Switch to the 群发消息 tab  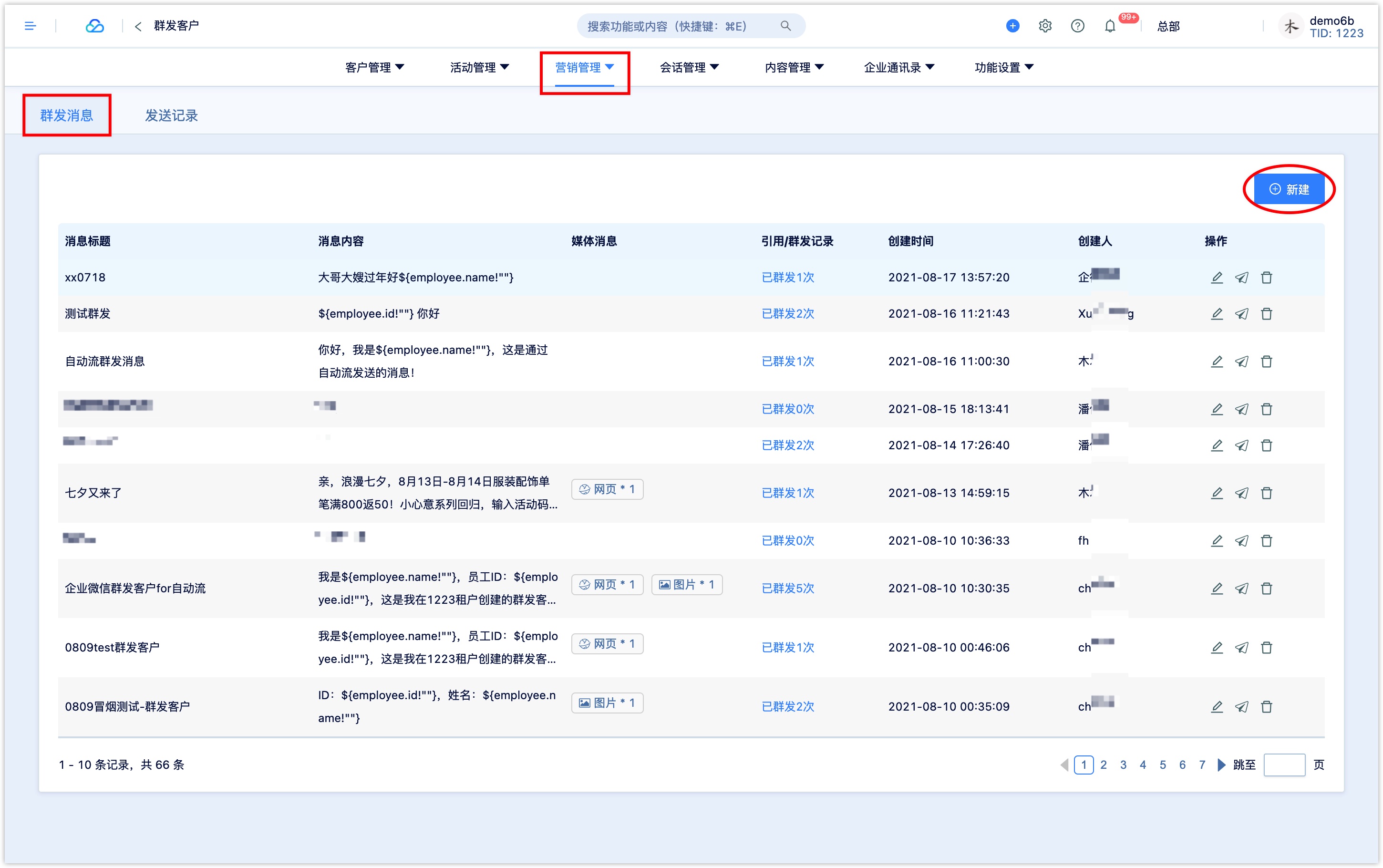pyautogui.click(x=67, y=115)
